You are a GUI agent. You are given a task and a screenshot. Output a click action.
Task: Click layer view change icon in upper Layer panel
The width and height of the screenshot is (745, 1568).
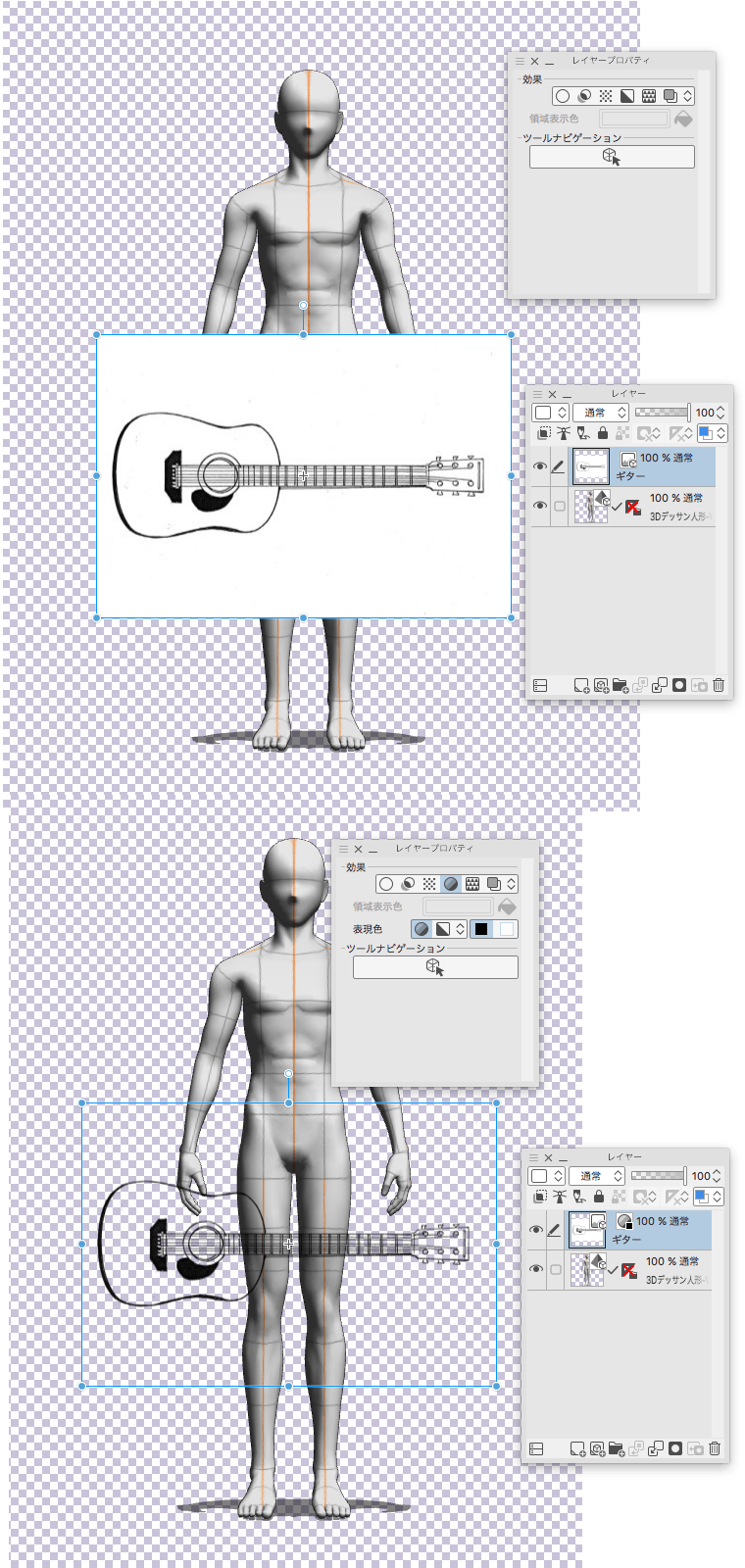pos(540,685)
